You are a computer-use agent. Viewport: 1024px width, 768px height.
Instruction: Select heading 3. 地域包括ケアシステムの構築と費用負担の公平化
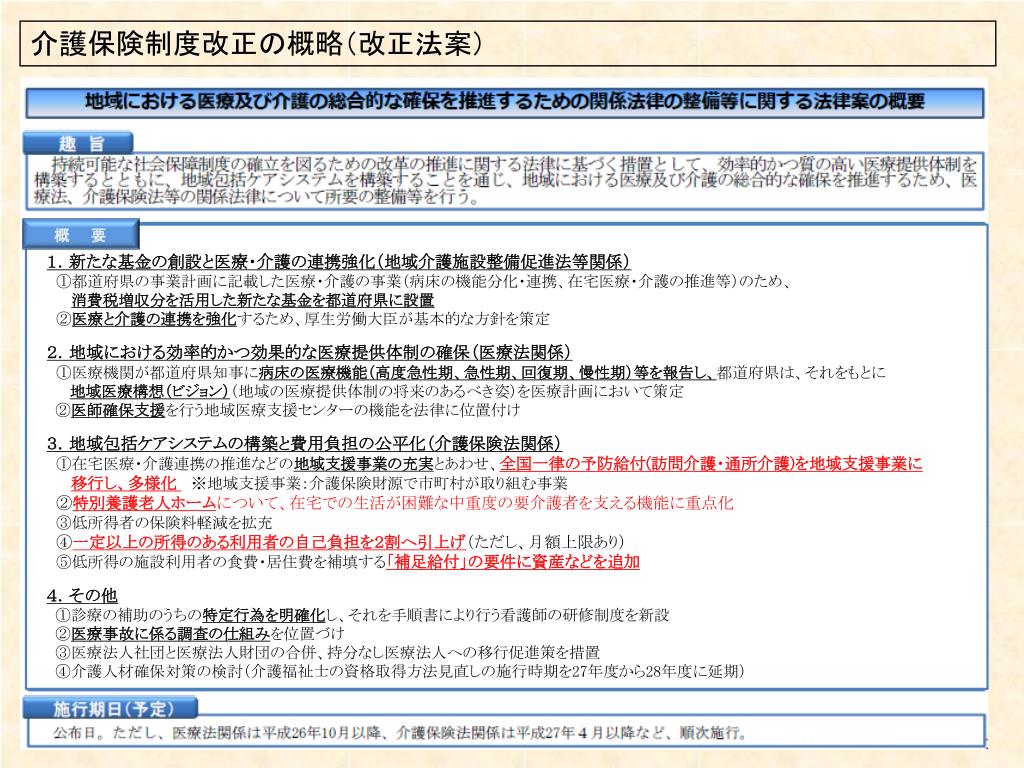304,444
